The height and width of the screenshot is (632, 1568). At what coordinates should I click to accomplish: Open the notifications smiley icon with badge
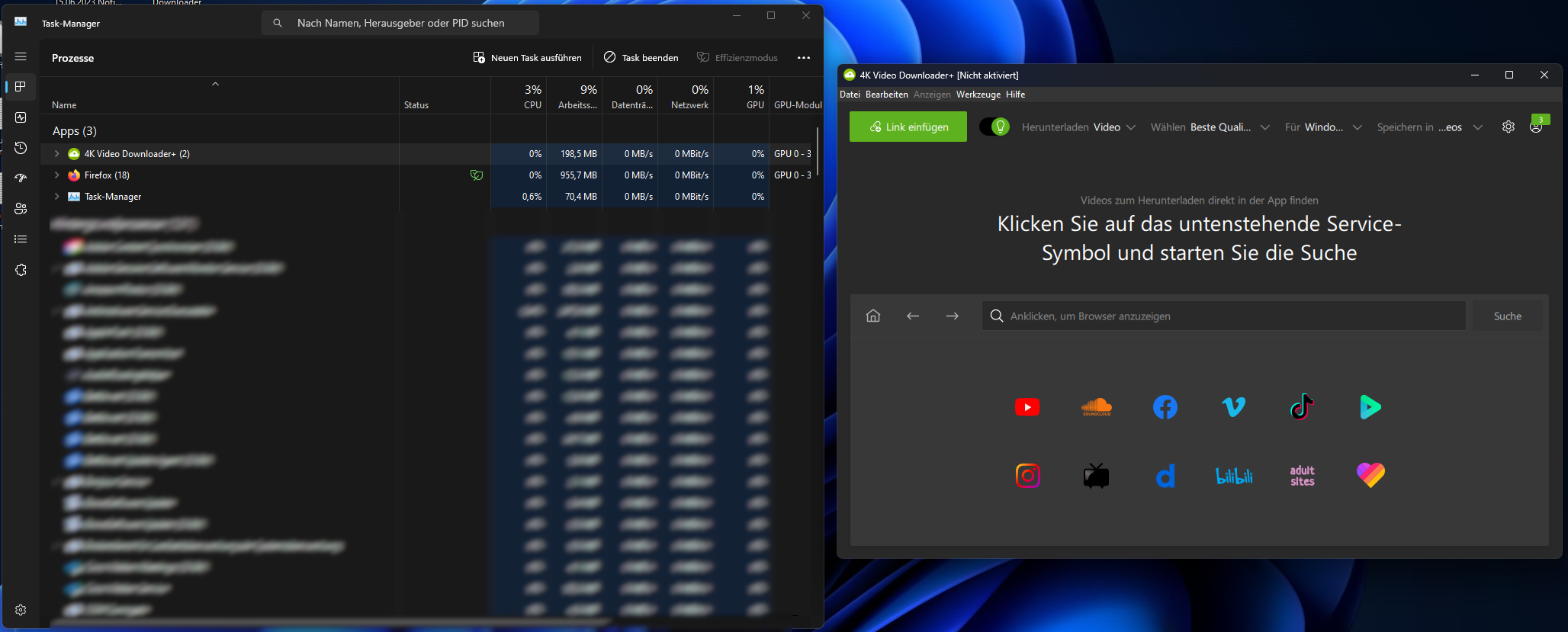click(1537, 125)
